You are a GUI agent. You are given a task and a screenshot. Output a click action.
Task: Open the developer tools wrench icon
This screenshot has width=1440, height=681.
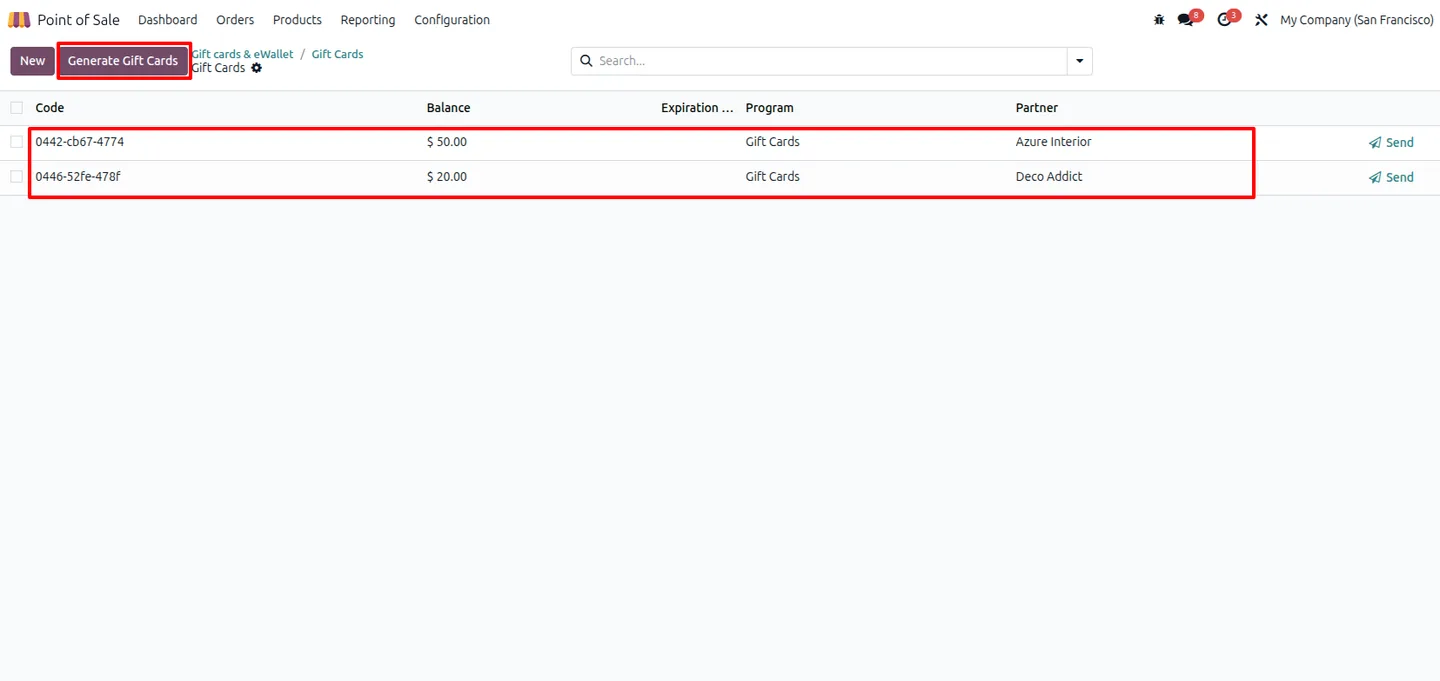pyautogui.click(x=1261, y=20)
